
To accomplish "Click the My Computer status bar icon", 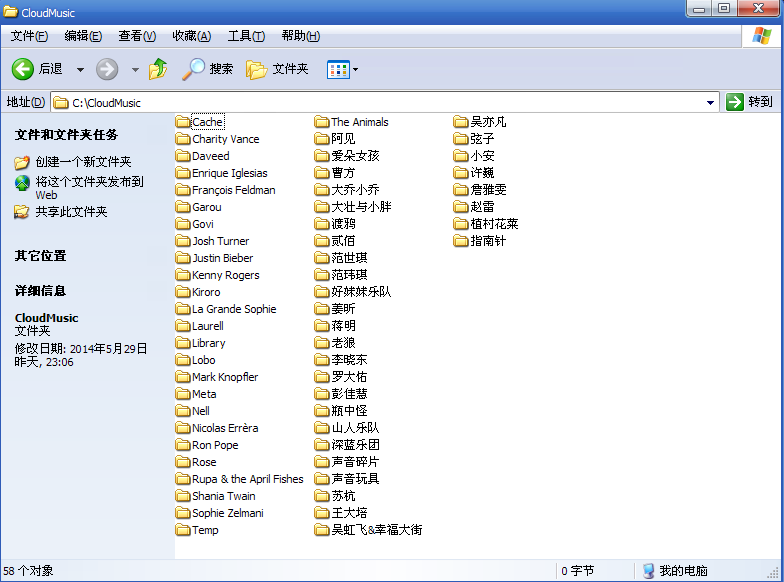I will point(648,570).
